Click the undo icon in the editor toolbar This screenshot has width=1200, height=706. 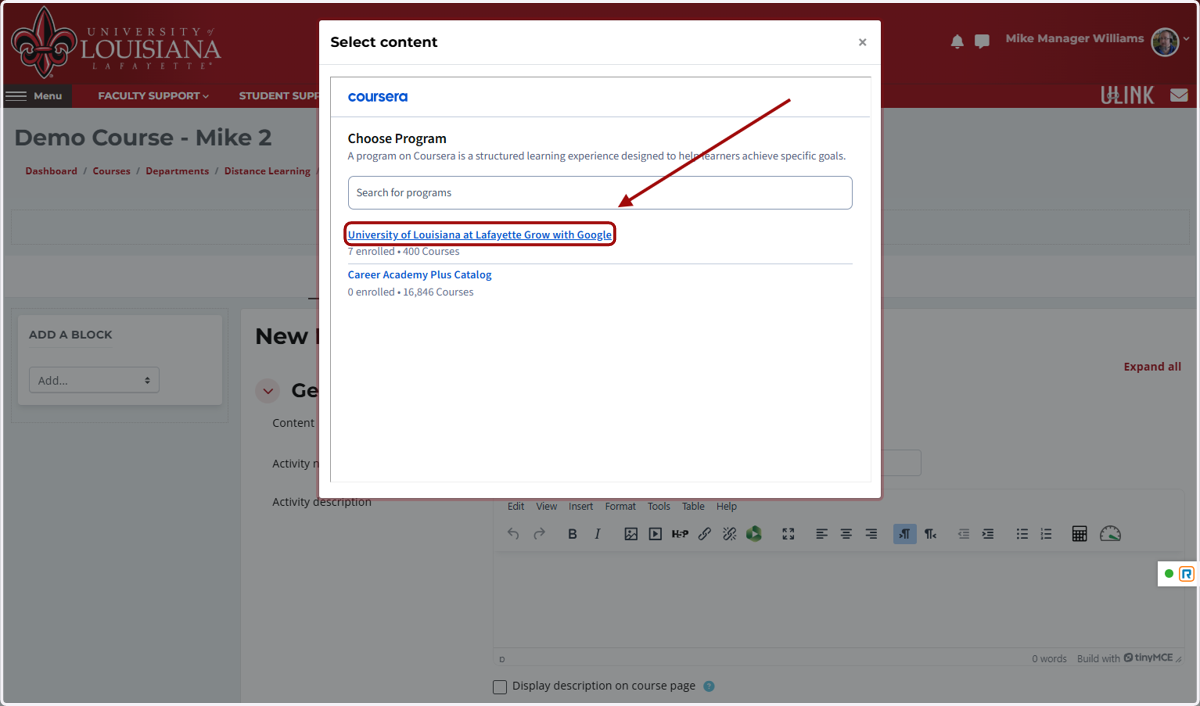[514, 534]
